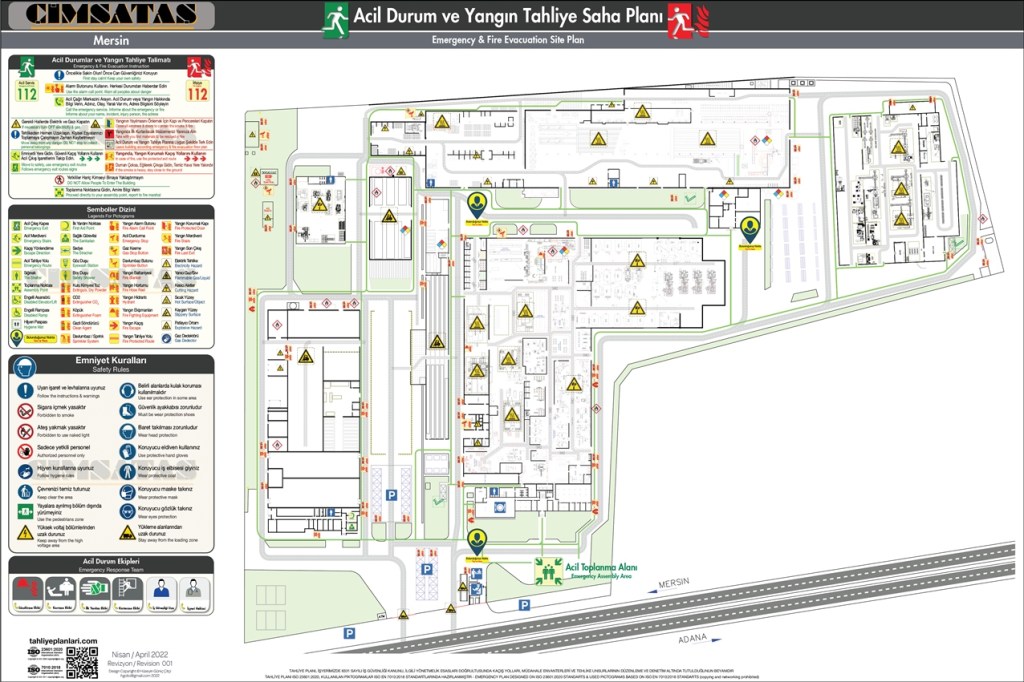Click the QR code at bottom left
Image resolution: width=1024 pixels, height=682 pixels.
pos(82,662)
